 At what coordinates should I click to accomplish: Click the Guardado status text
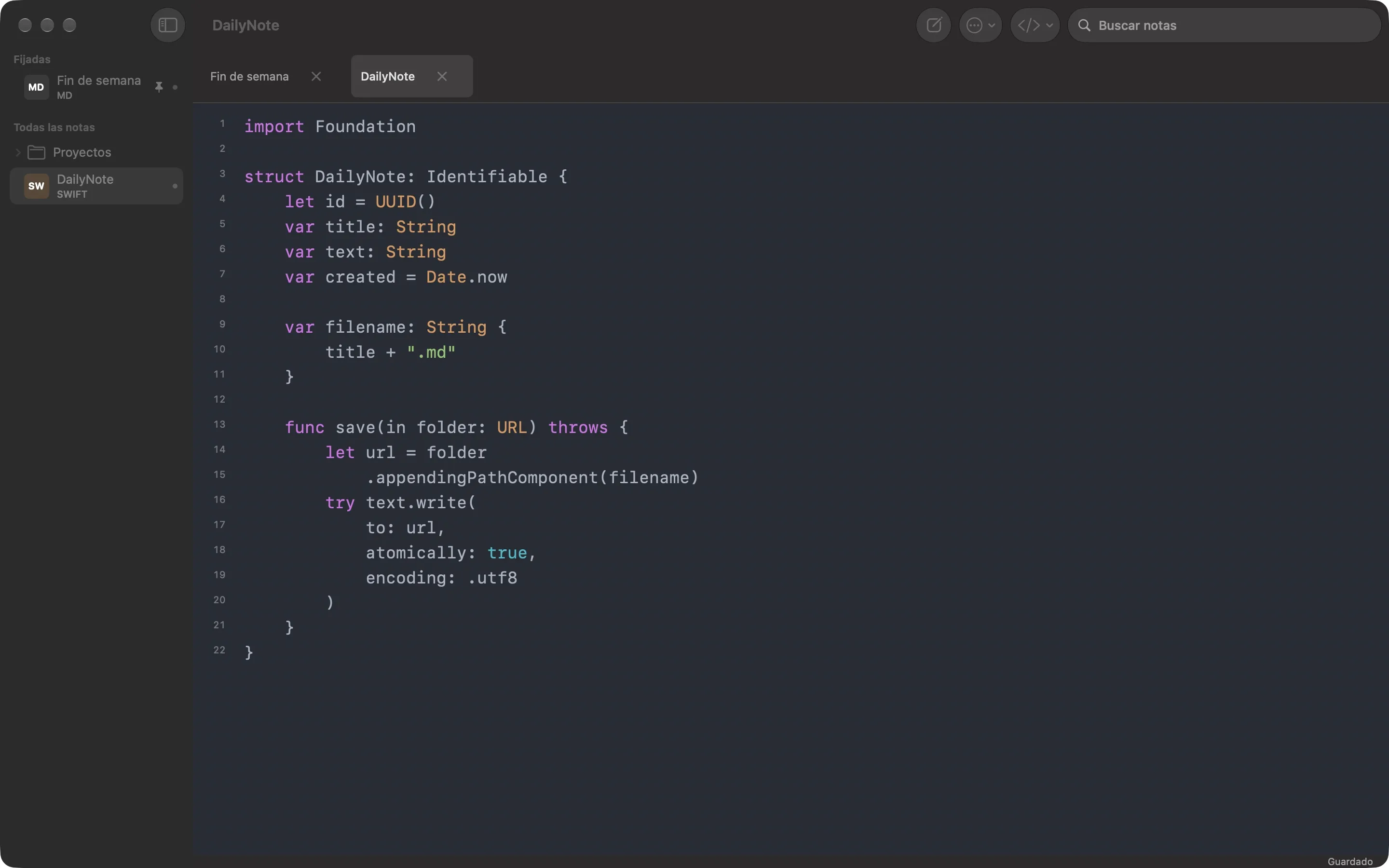[x=1350, y=861]
